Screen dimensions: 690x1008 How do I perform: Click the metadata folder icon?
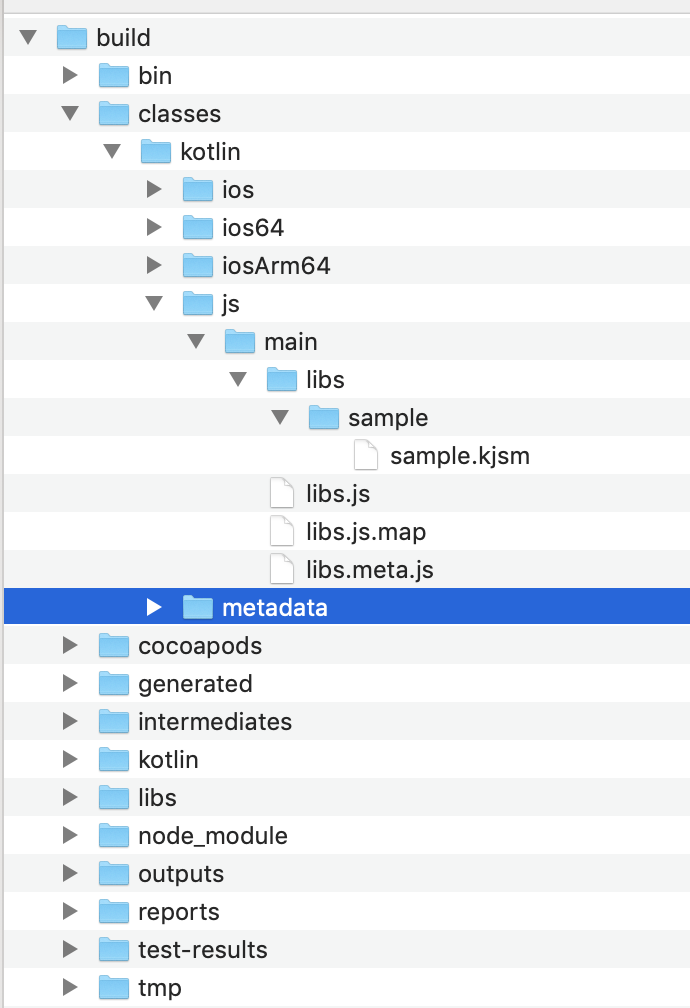(x=197, y=607)
